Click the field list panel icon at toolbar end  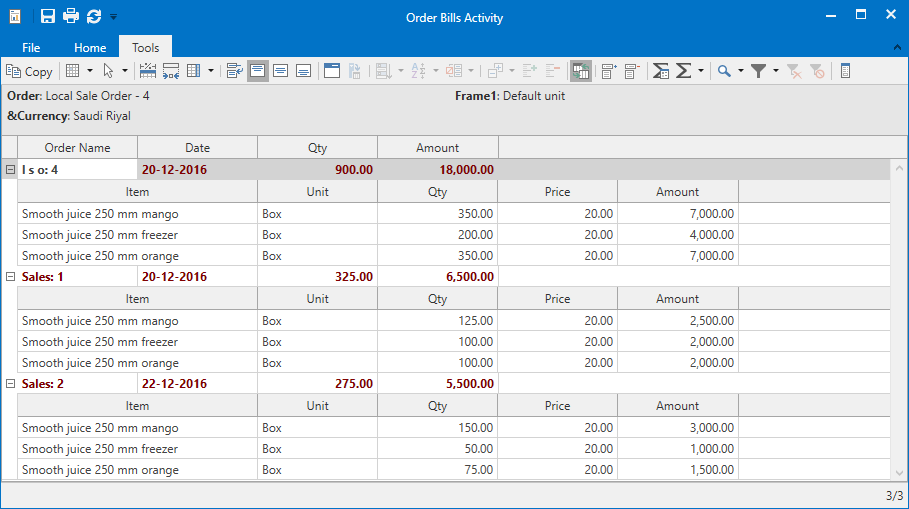coord(845,71)
